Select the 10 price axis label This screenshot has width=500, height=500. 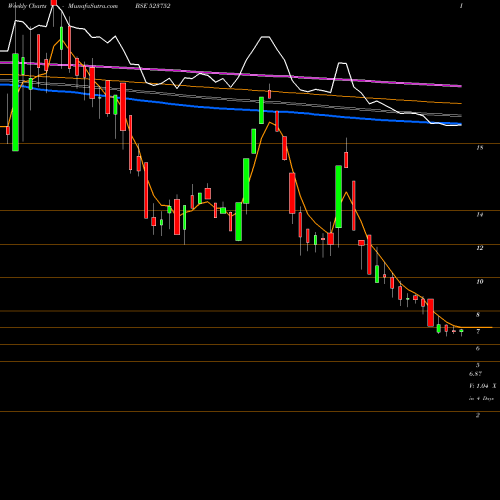(x=480, y=282)
